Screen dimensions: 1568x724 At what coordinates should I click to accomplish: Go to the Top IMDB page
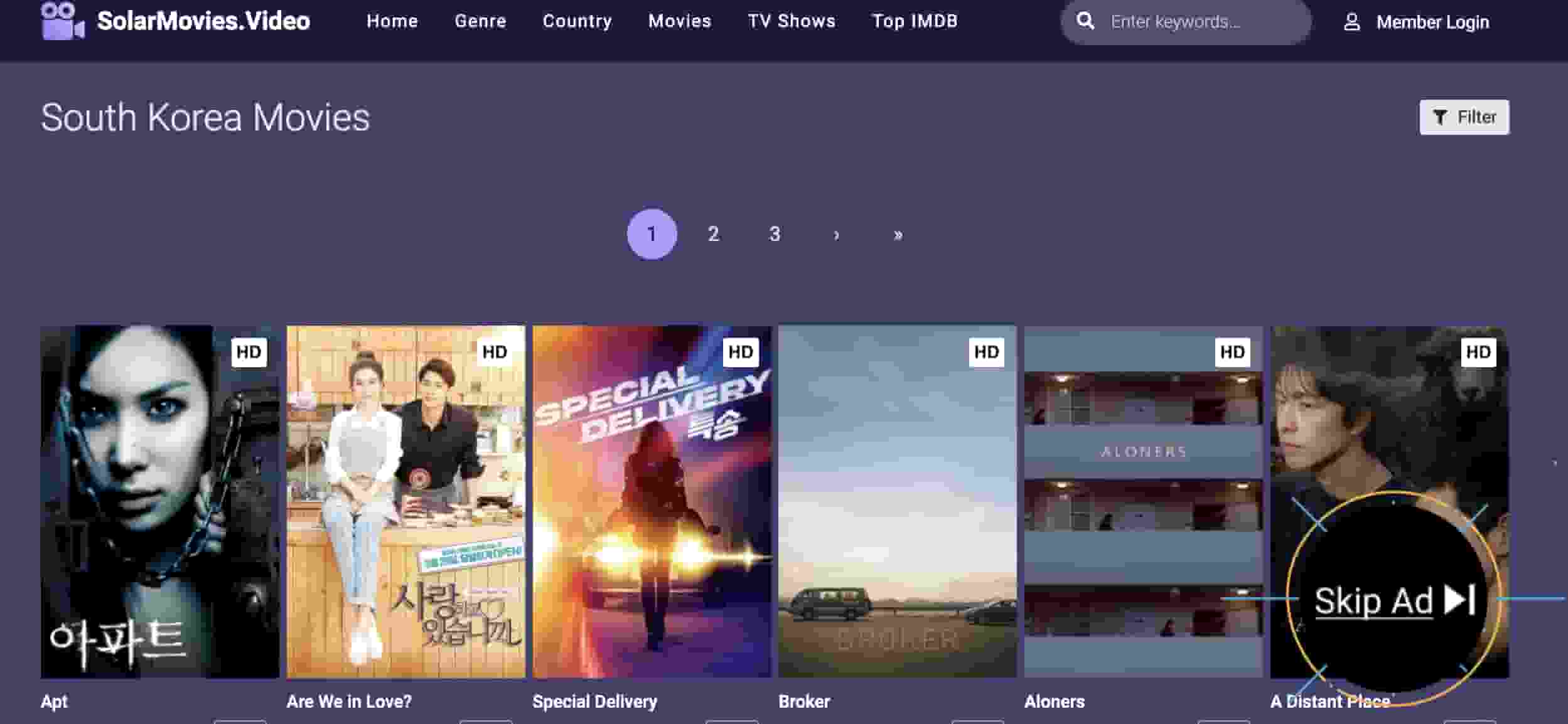pyautogui.click(x=915, y=21)
